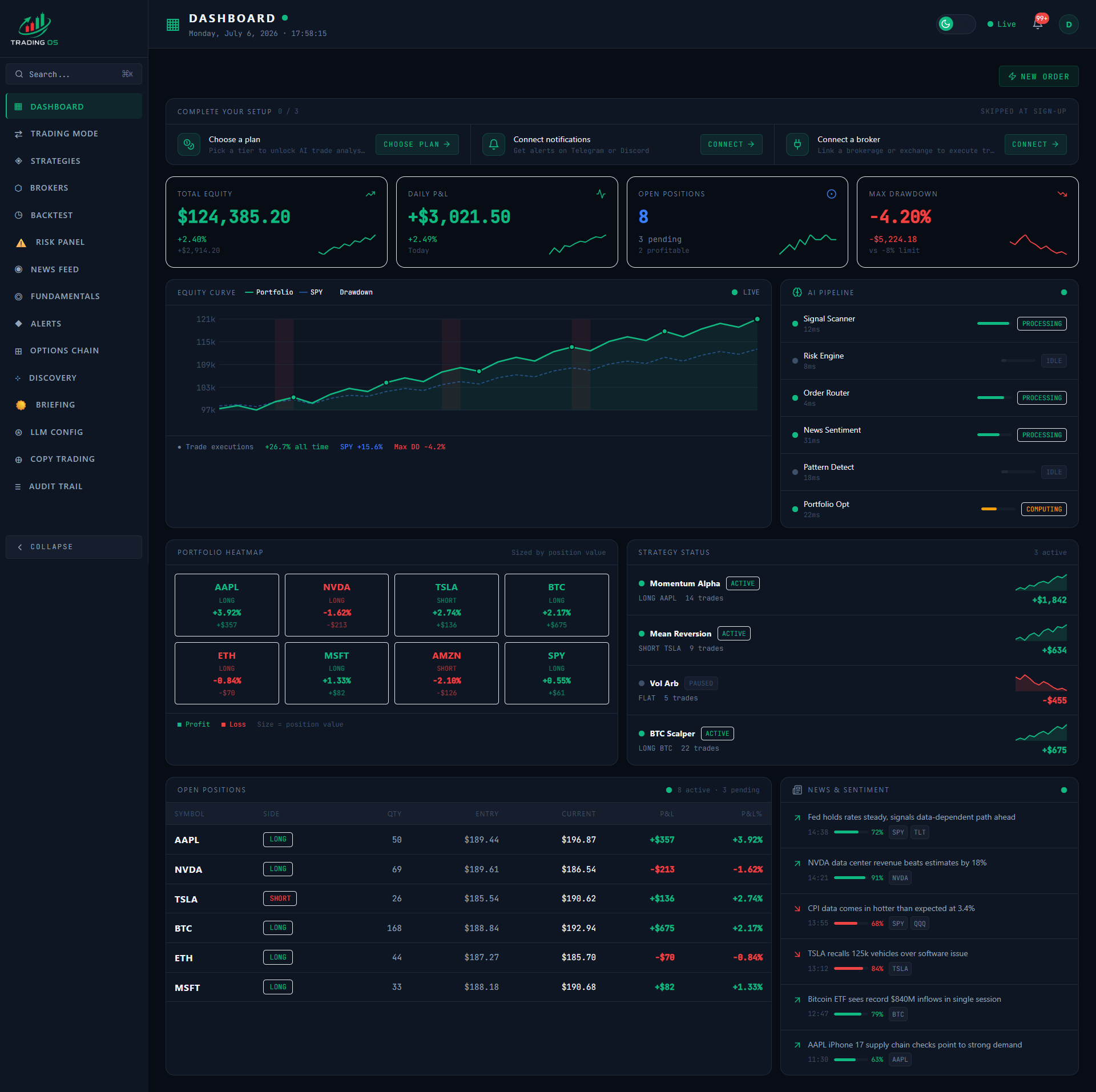The width and height of the screenshot is (1096, 1092).
Task: Click the Open Positions target icon
Action: (832, 194)
